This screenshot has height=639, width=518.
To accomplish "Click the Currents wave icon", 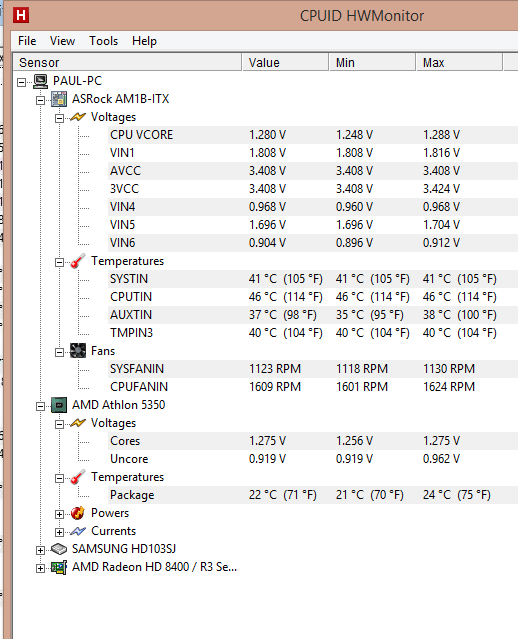I will [78, 531].
